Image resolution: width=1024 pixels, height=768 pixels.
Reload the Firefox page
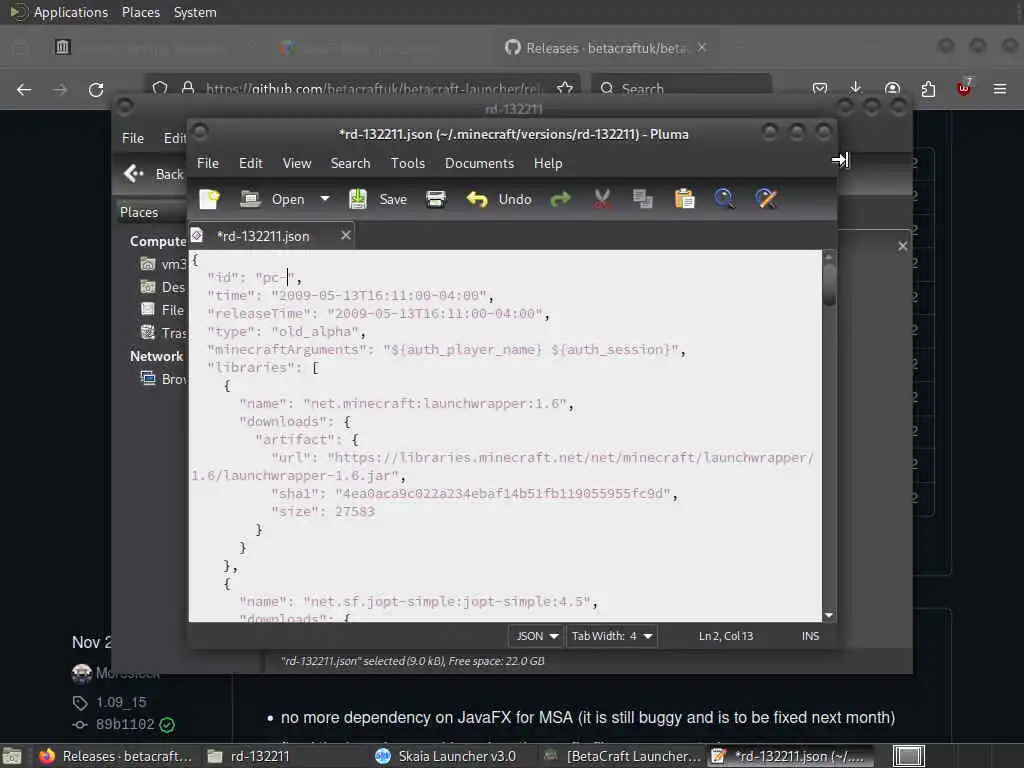click(x=96, y=89)
